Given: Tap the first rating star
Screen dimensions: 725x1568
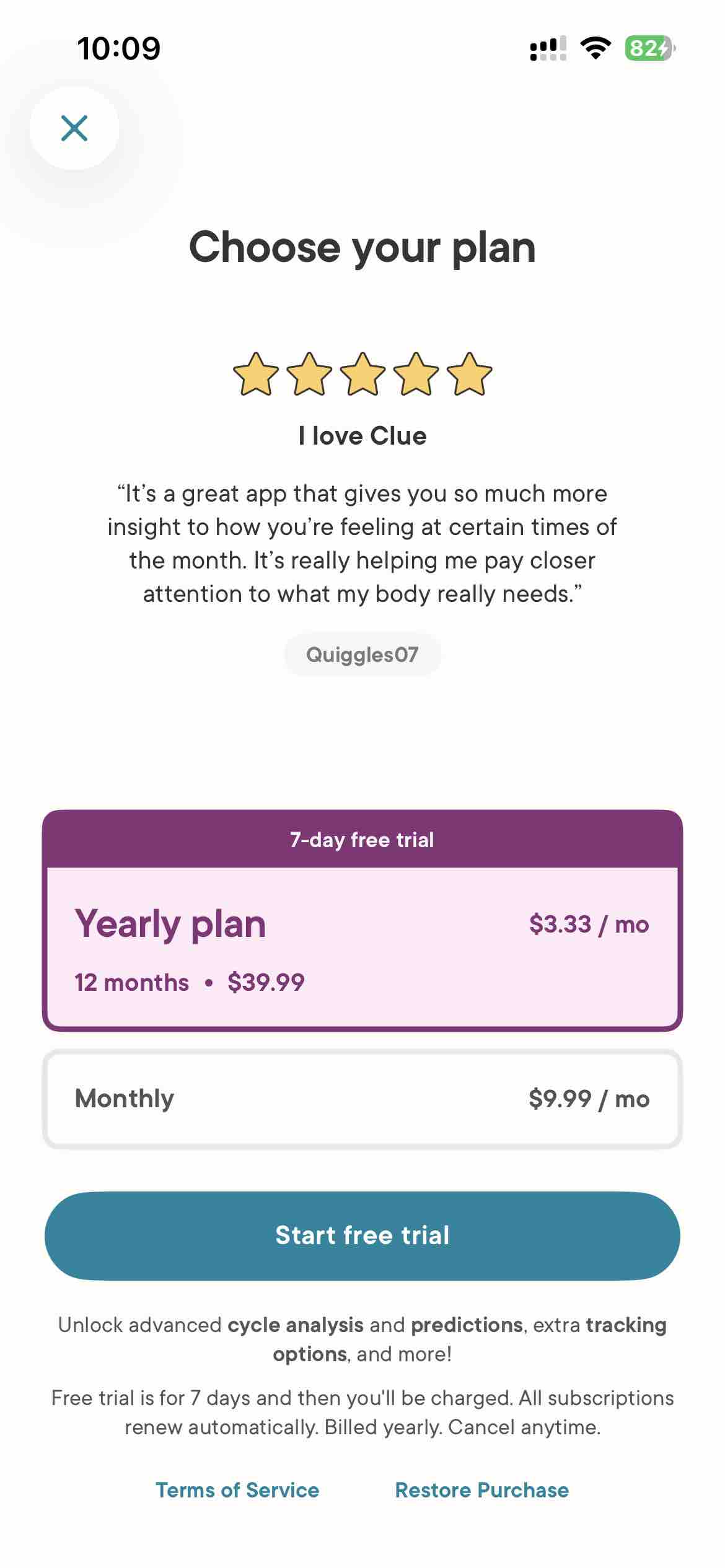Looking at the screenshot, I should click(x=256, y=374).
